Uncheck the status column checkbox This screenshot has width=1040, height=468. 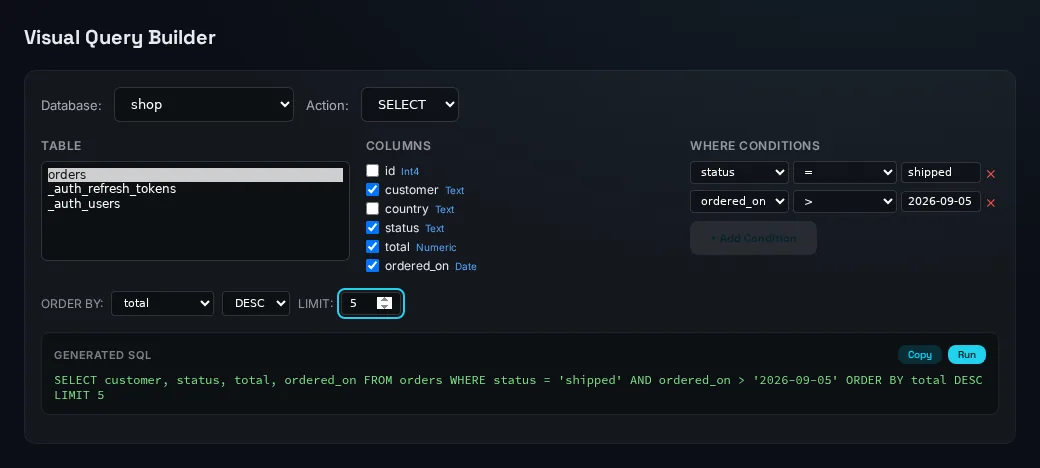(x=373, y=227)
